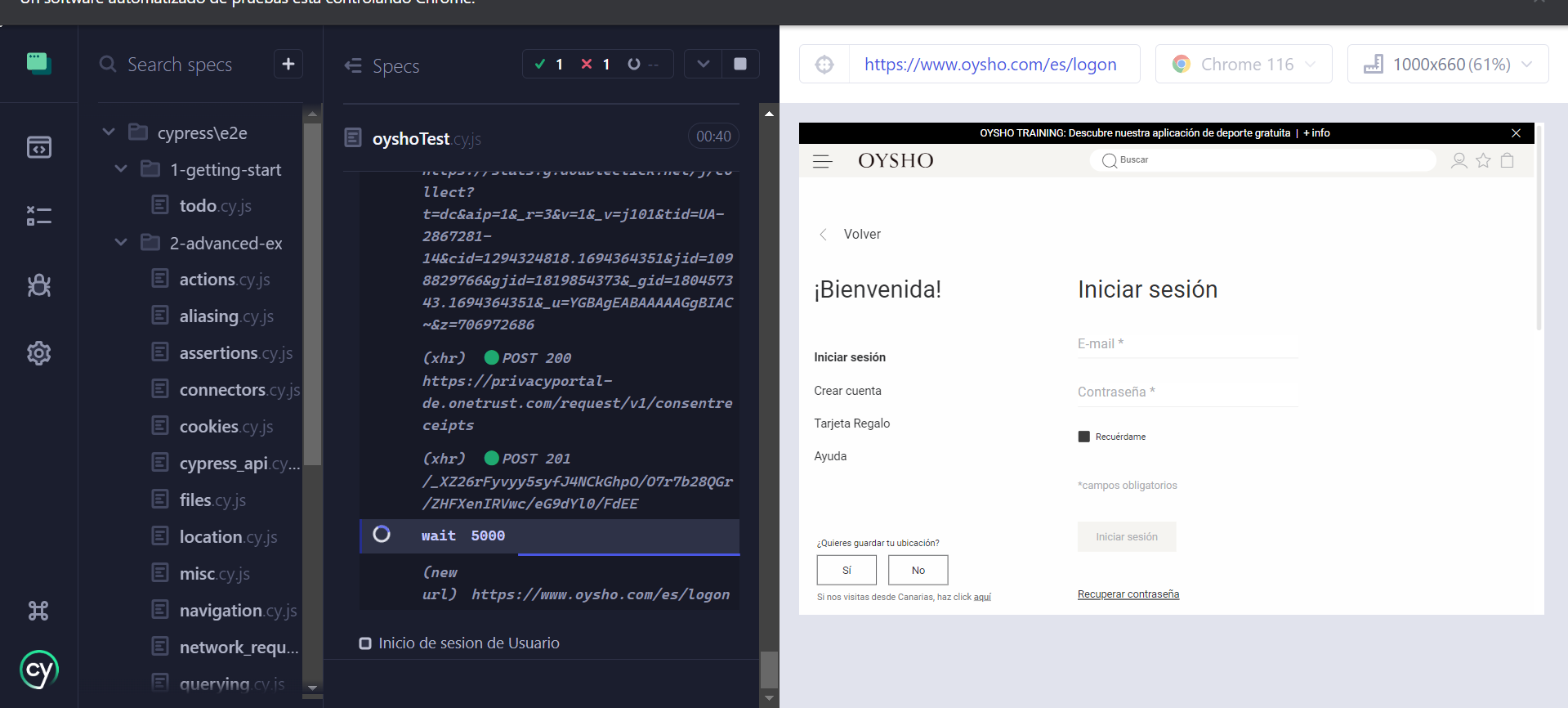Viewport: 1568px width, 708px height.
Task: Click the oyshoTest spec file icon
Action: [353, 137]
